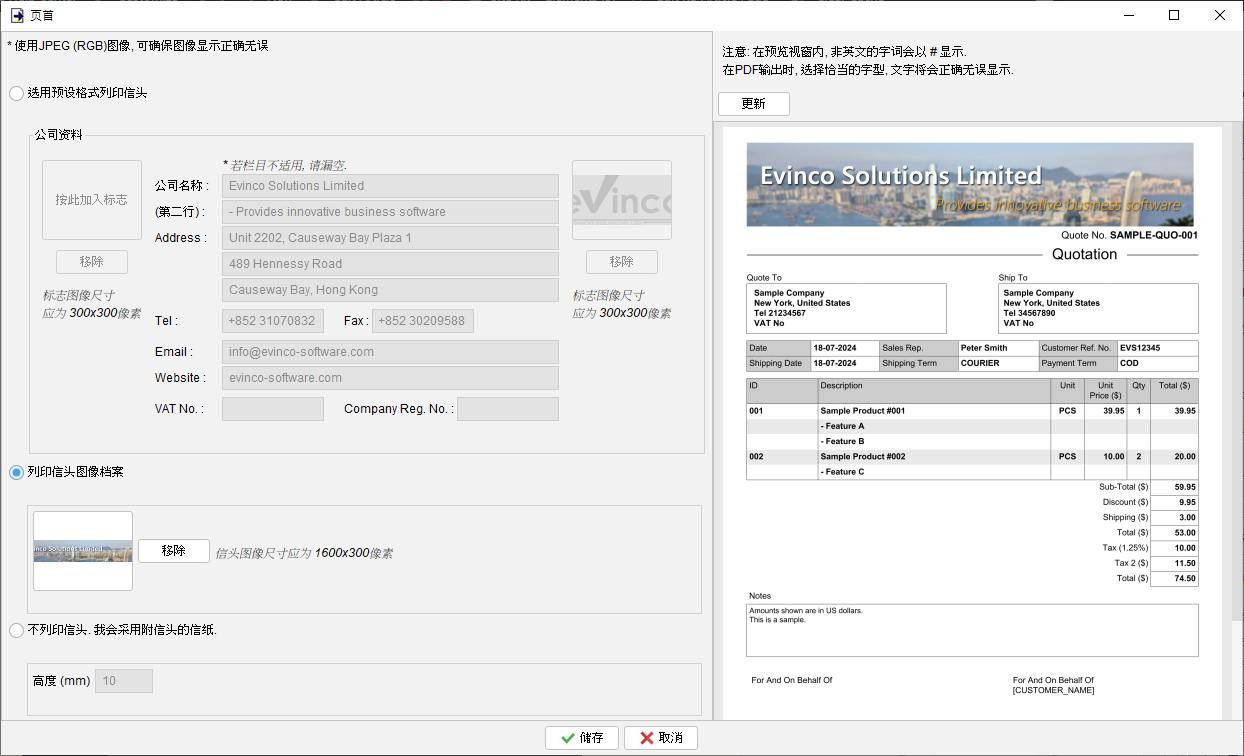The image size is (1244, 756).
Task: Click the add-logo placeholder box on left
Action: click(92, 200)
